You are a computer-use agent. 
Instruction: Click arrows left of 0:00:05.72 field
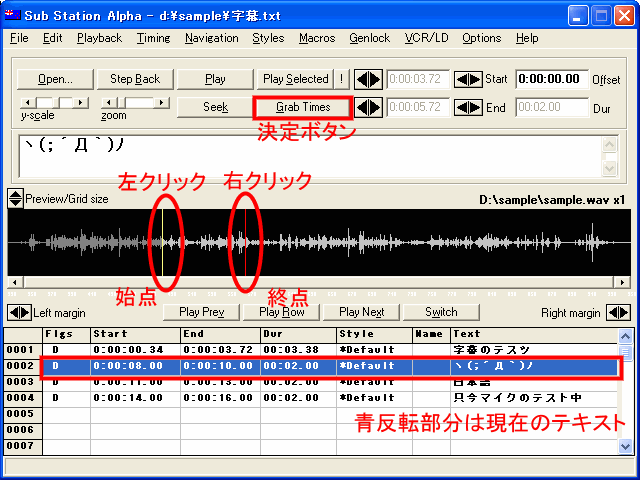(x=369, y=107)
